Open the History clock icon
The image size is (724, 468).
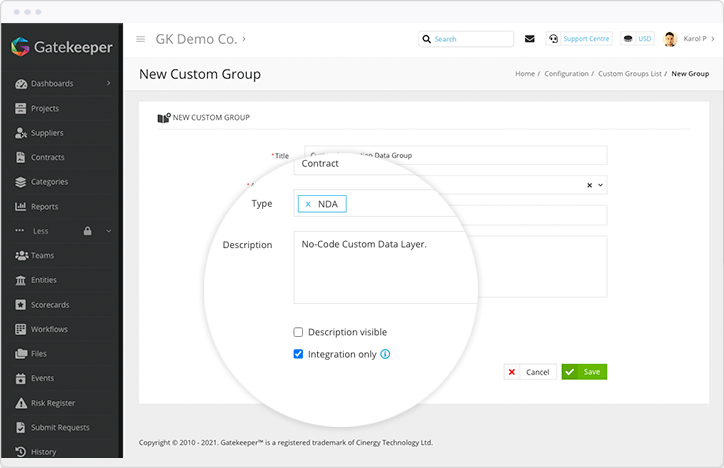[x=20, y=451]
